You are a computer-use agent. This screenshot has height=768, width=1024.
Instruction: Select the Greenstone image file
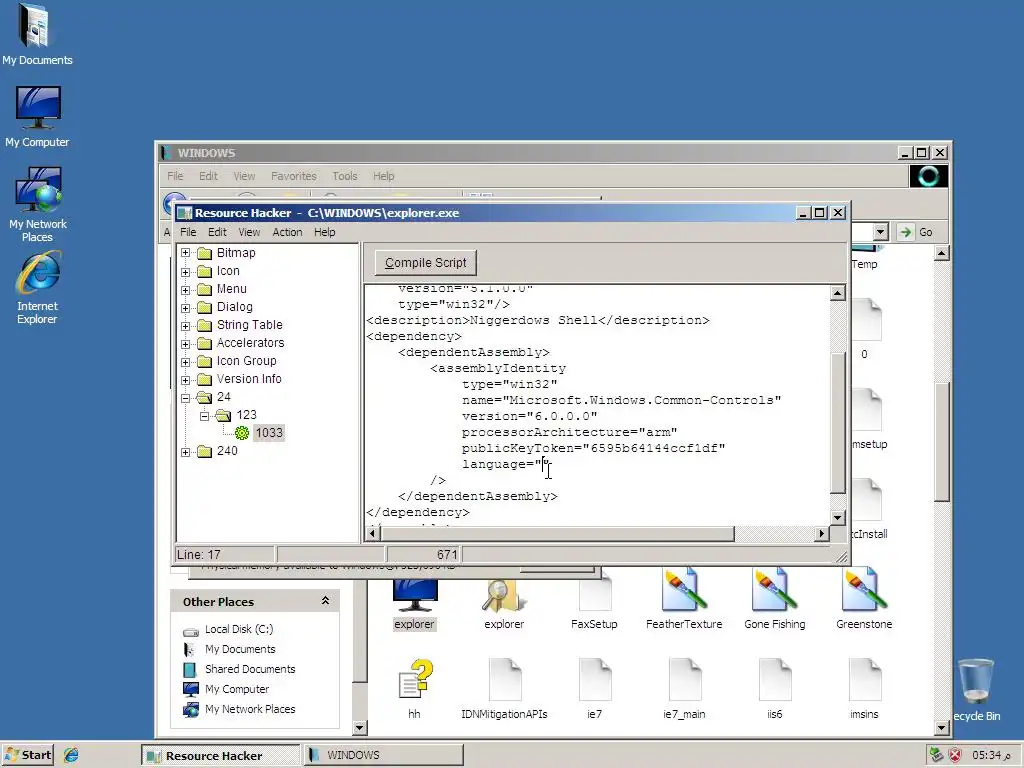[x=864, y=600]
